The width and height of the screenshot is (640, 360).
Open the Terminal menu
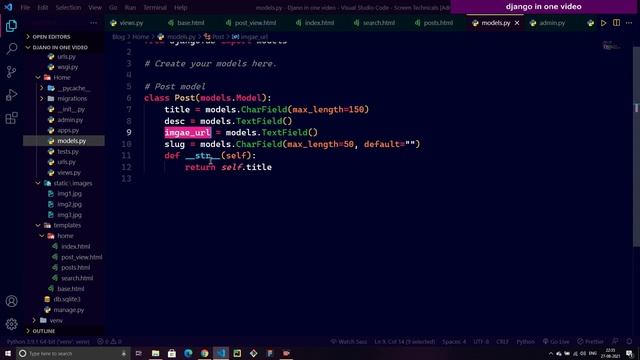155,7
